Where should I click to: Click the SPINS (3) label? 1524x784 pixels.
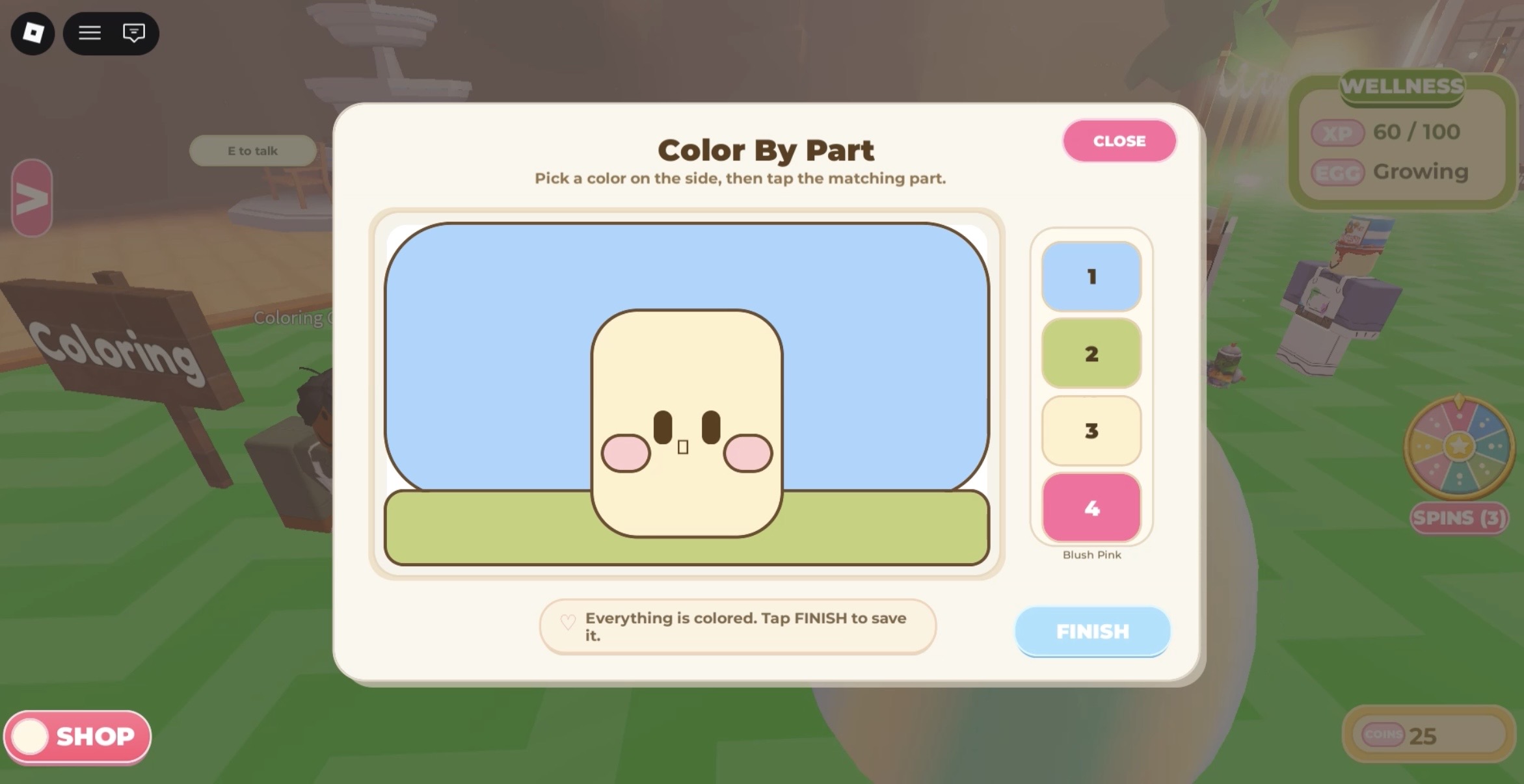(x=1459, y=518)
